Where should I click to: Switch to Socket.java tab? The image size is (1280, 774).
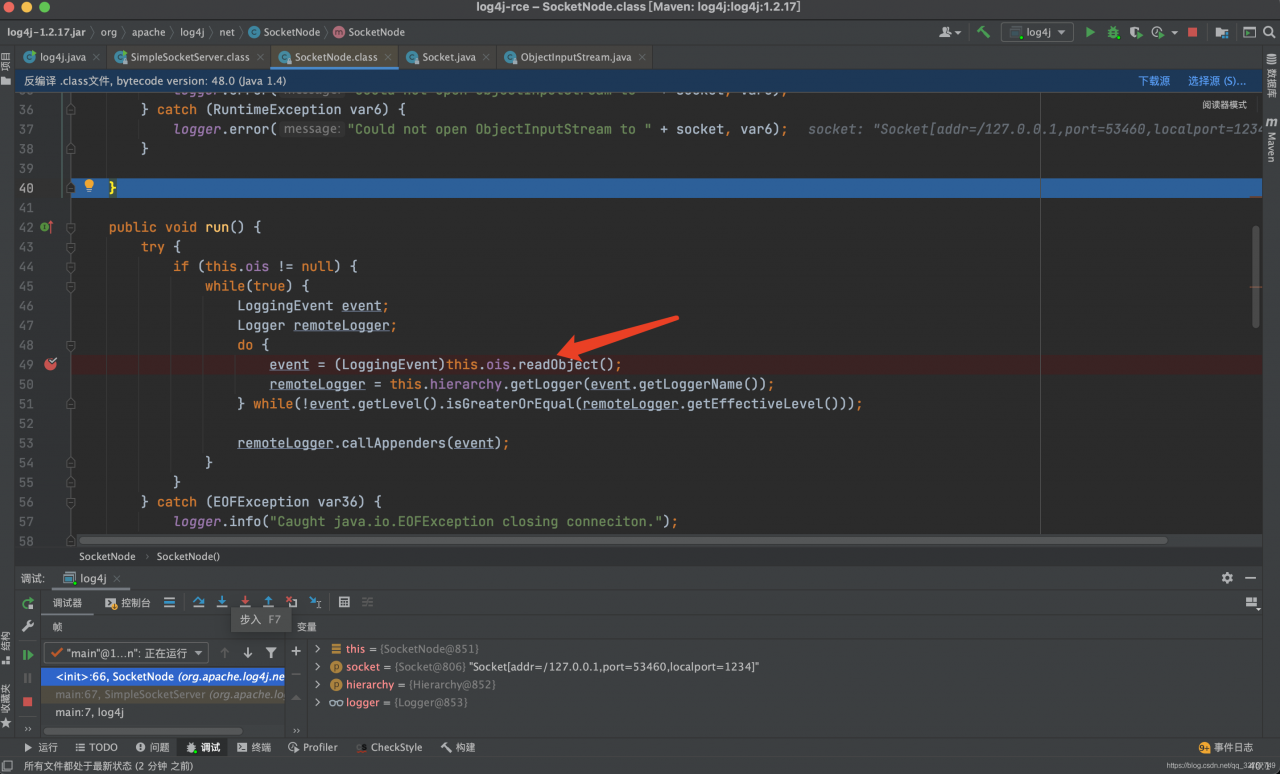click(x=448, y=57)
